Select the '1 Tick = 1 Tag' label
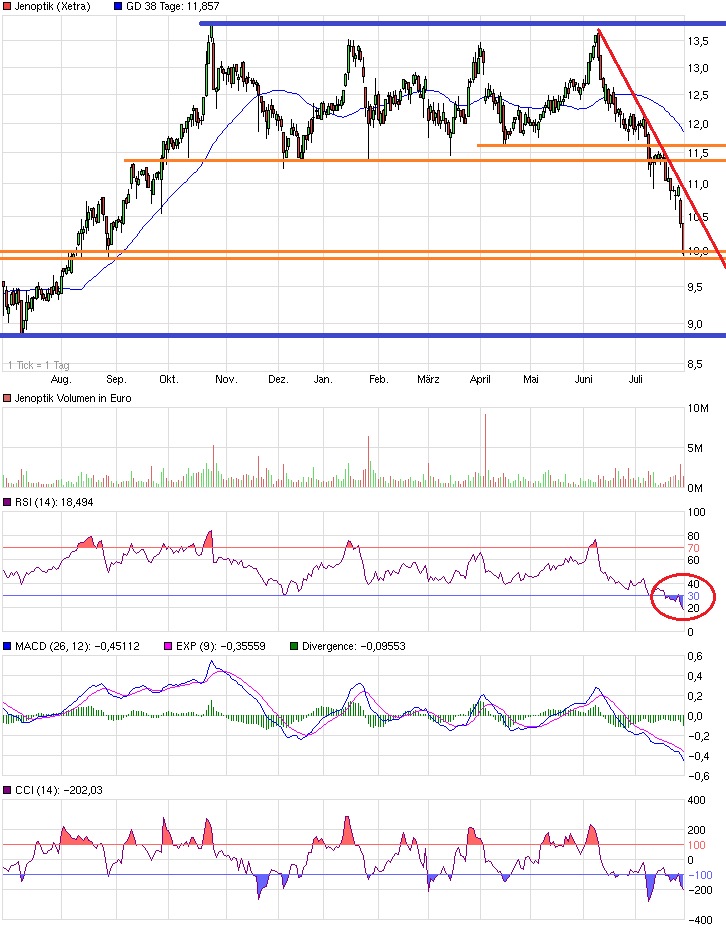The width and height of the screenshot is (726, 928). 36,364
